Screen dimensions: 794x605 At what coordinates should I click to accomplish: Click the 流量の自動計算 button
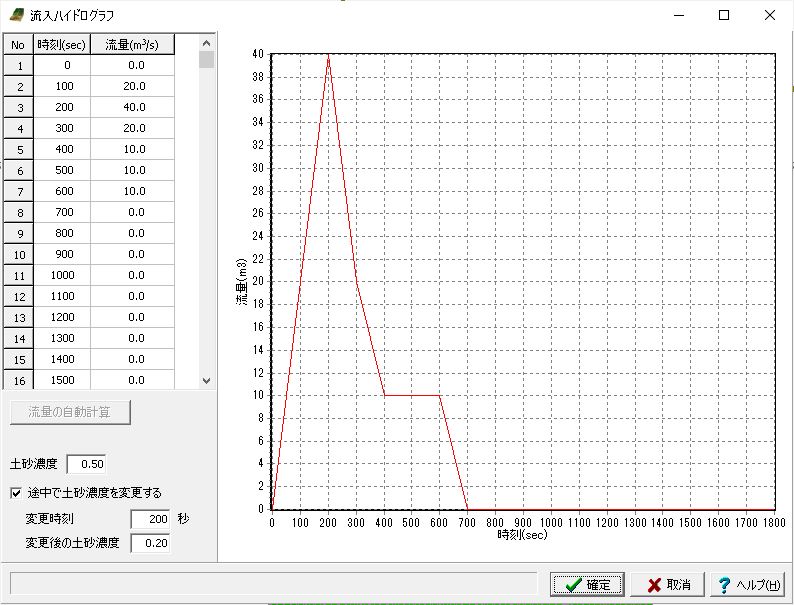click(x=70, y=412)
